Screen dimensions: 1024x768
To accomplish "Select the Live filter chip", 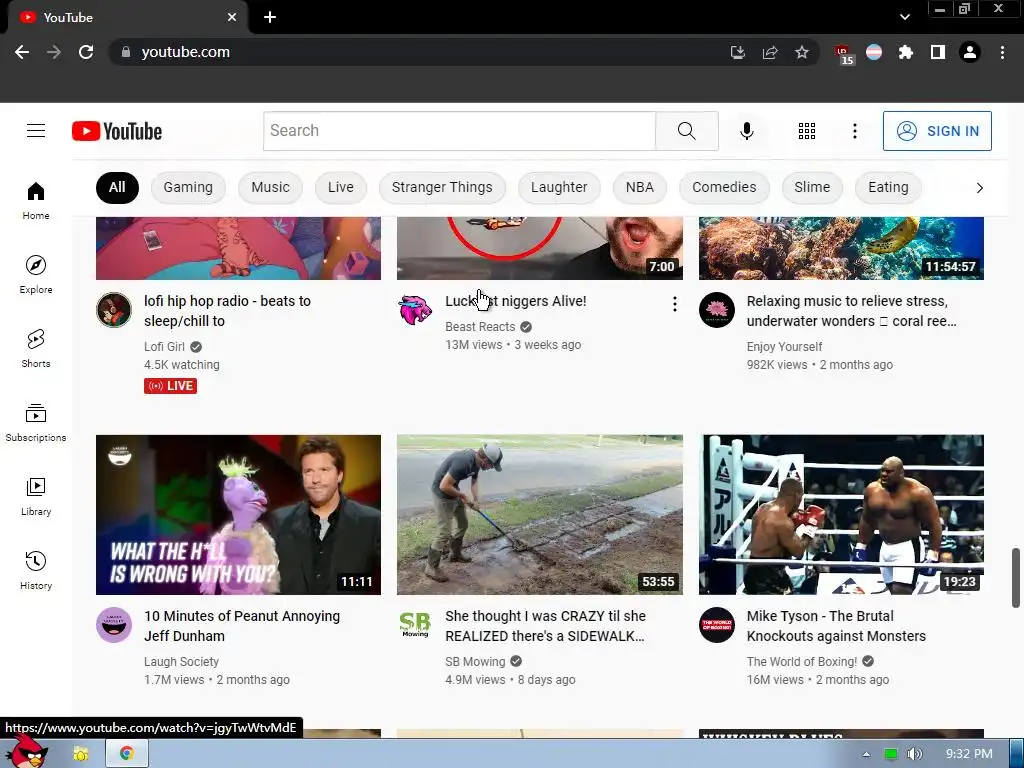I will (340, 187).
